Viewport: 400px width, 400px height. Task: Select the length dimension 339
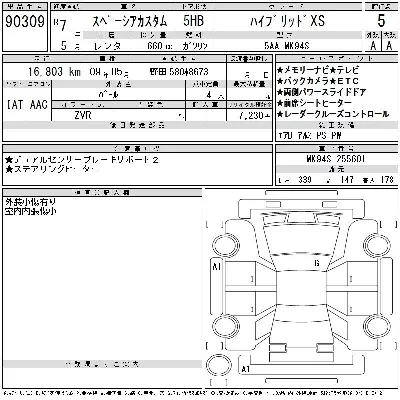pos(305,180)
